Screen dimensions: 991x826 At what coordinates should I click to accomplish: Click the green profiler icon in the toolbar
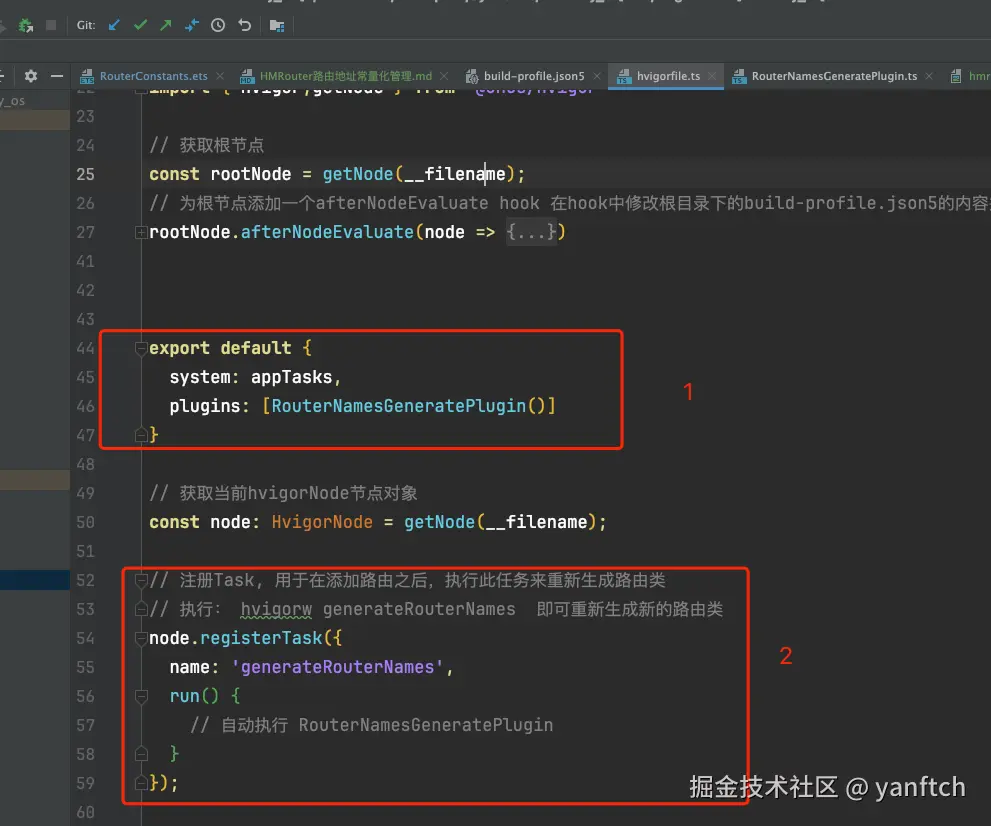point(24,25)
